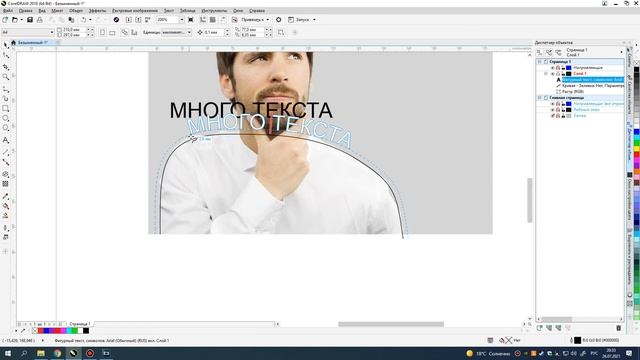Toggle visibility of the Сетка layer
This screenshot has height=360, width=640.
pos(553,116)
